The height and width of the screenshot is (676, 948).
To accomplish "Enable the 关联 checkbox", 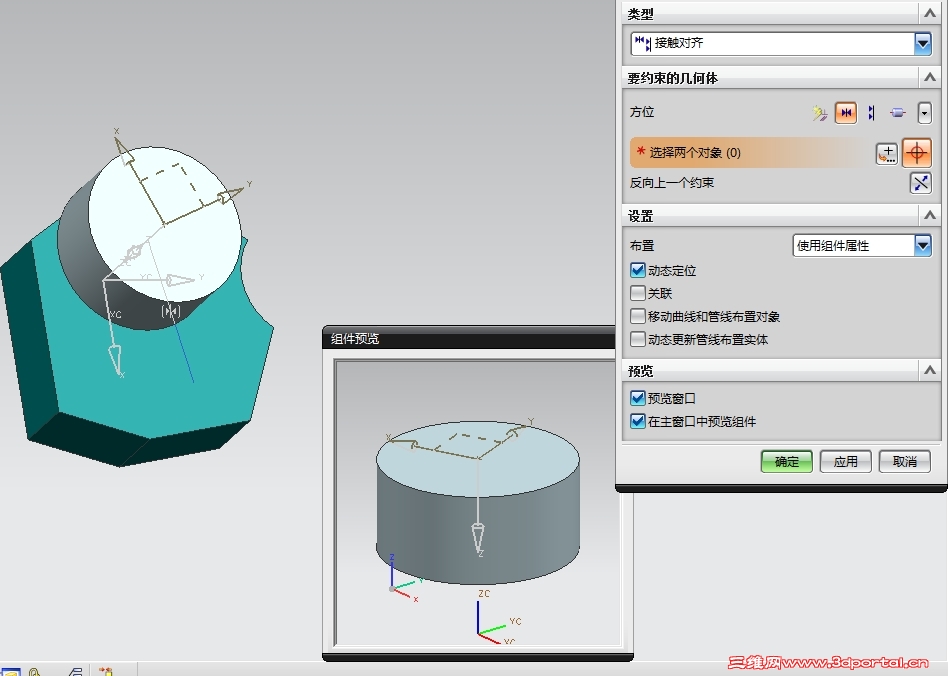I will pos(638,293).
